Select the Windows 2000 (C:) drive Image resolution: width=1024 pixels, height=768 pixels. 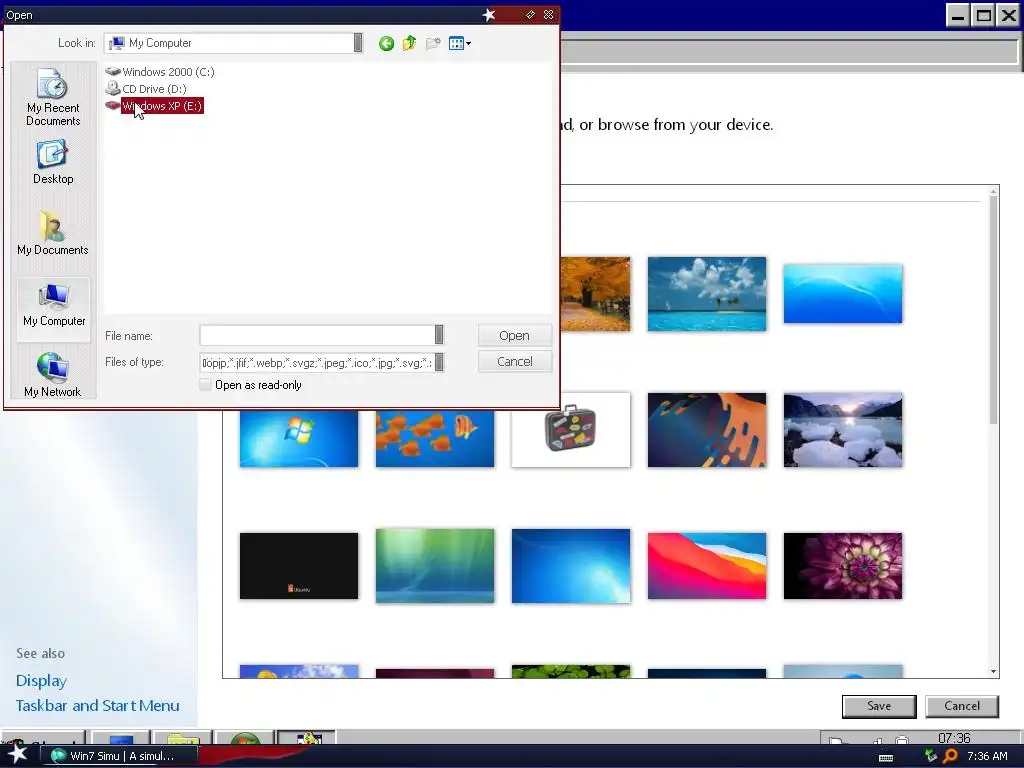[160, 72]
